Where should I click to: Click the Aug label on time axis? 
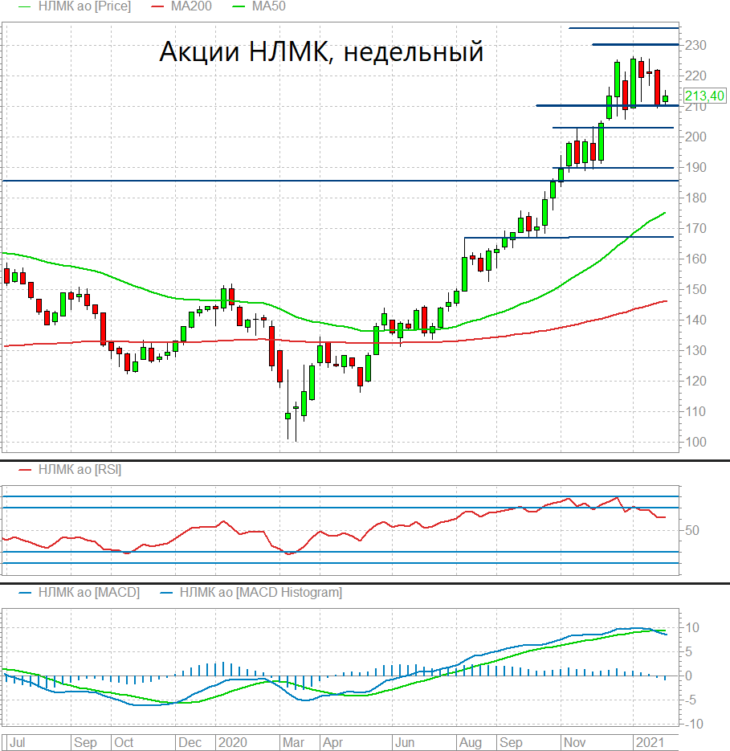click(x=470, y=742)
